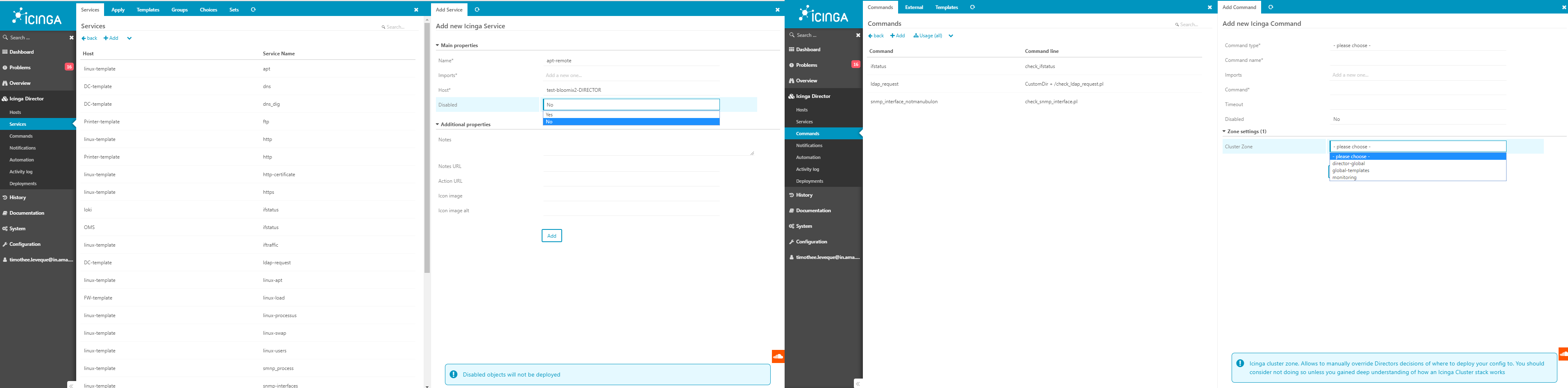1568x388 pixels.
Task: Select director-global in Cluster Zone list
Action: click(x=1418, y=163)
